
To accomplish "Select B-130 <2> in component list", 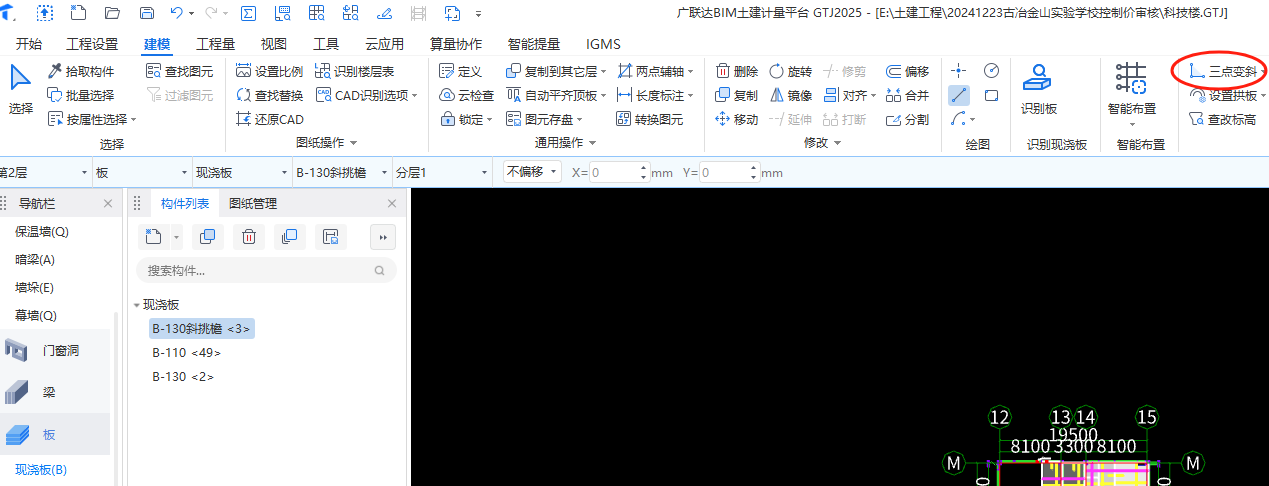I will pyautogui.click(x=183, y=376).
